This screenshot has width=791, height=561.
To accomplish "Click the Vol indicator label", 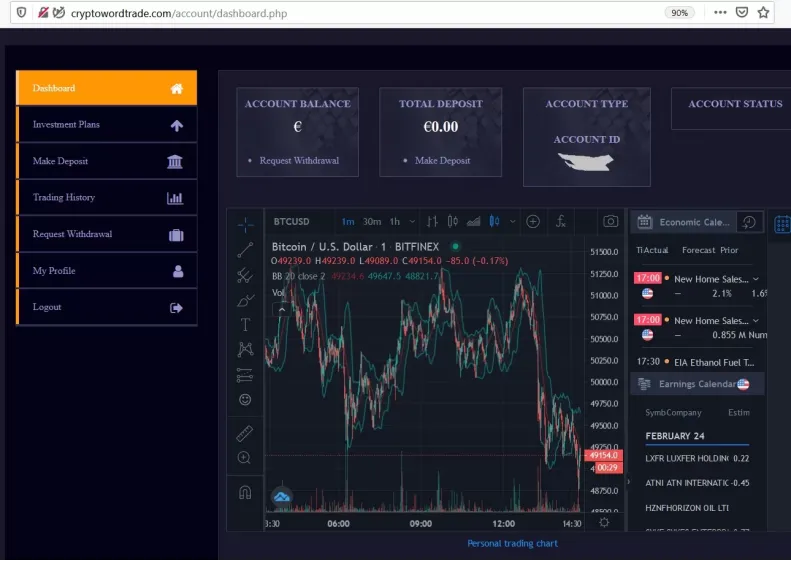I will (277, 293).
